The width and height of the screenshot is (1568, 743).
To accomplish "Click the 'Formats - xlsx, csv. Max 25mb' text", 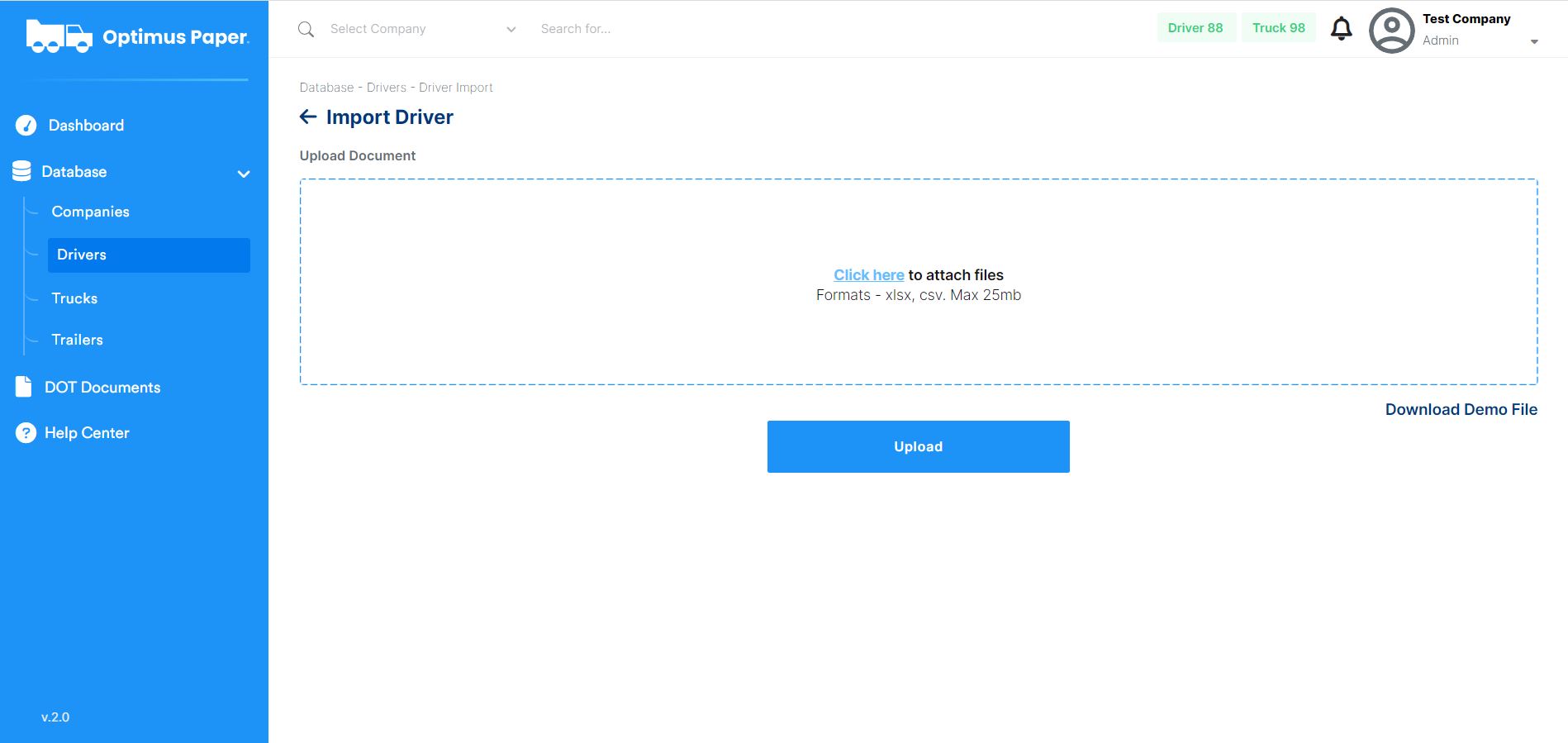I will click(x=919, y=295).
